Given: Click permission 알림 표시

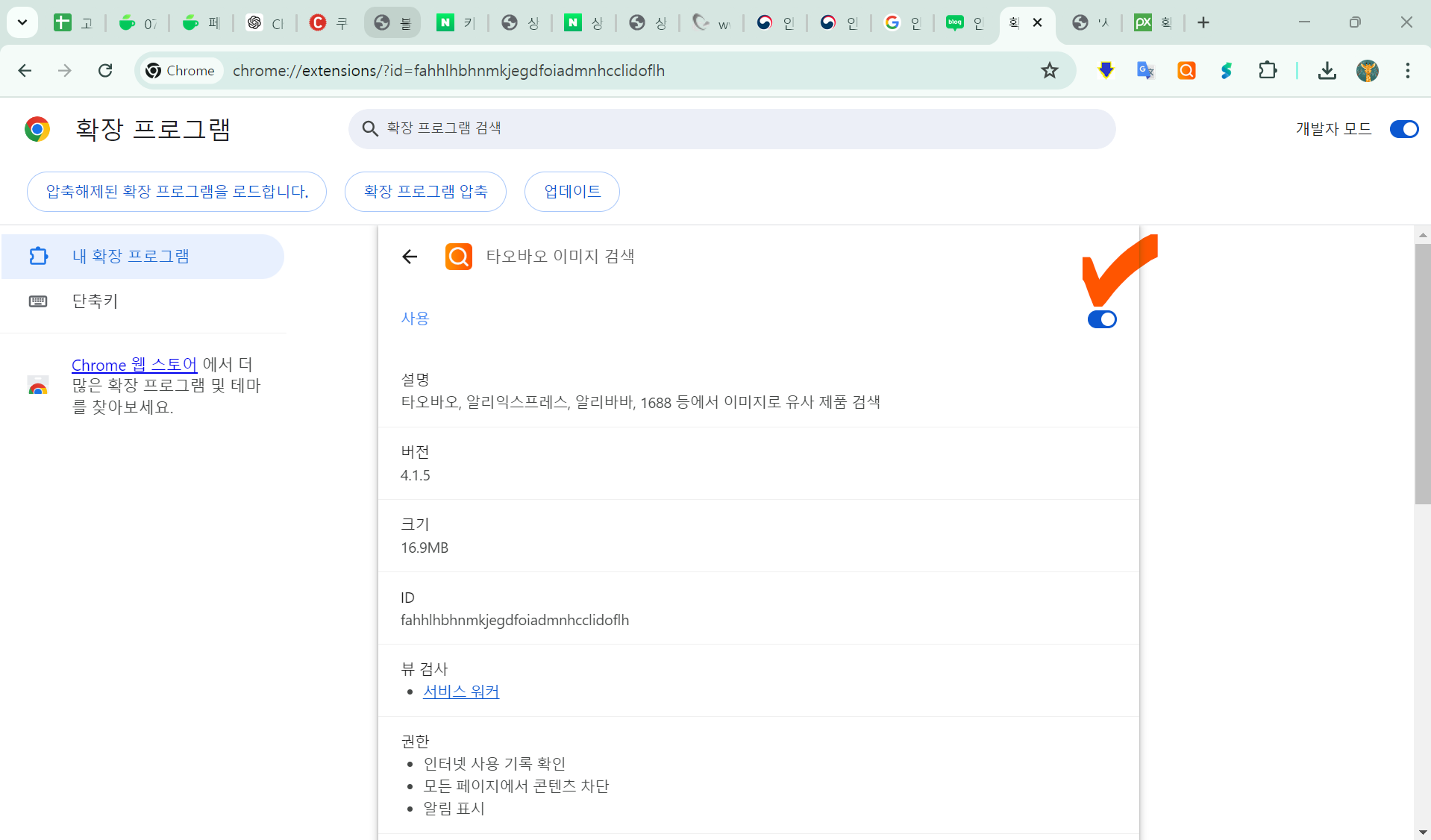Looking at the screenshot, I should [x=454, y=809].
